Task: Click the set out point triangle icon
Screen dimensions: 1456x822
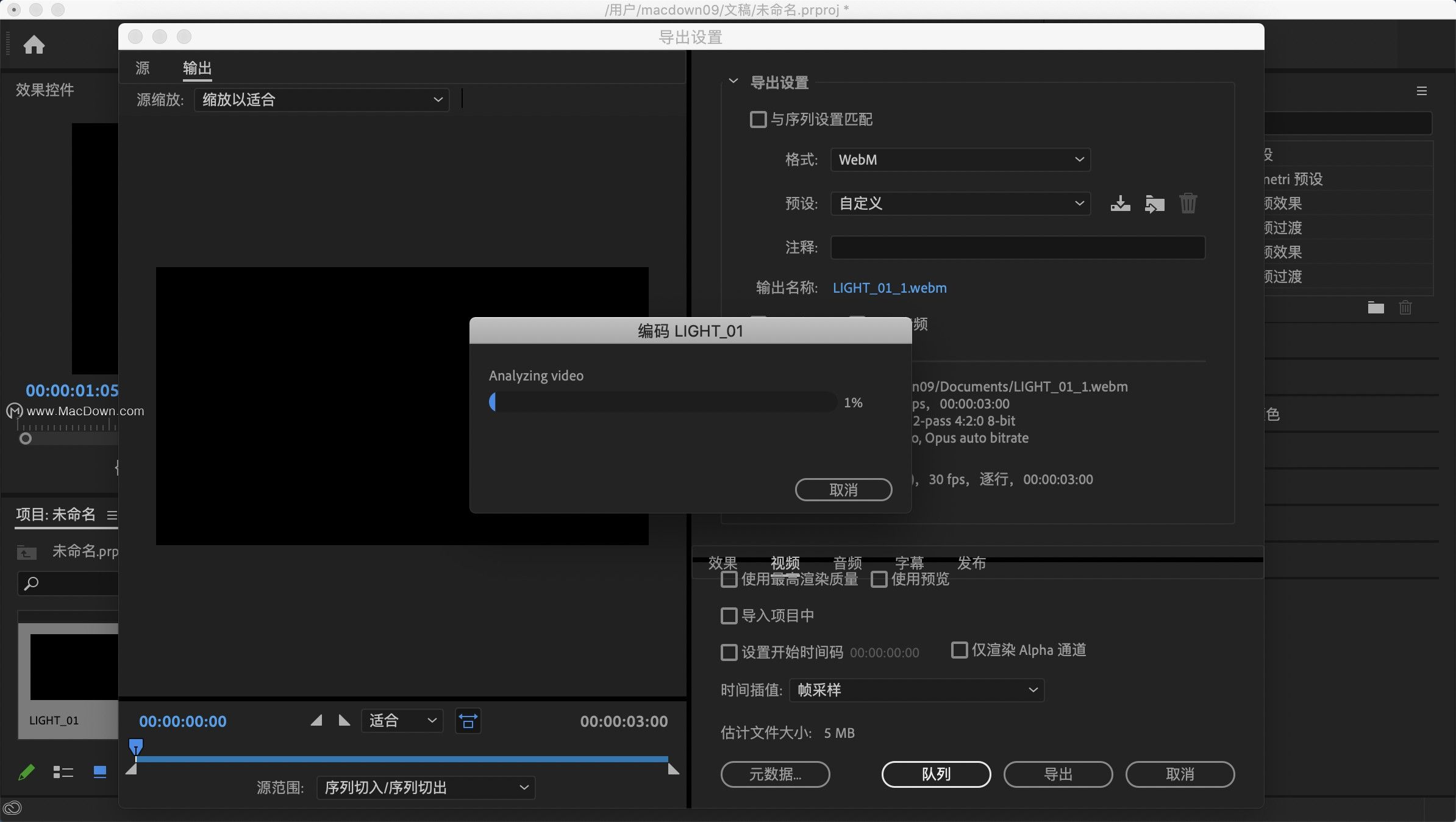Action: pos(344,721)
